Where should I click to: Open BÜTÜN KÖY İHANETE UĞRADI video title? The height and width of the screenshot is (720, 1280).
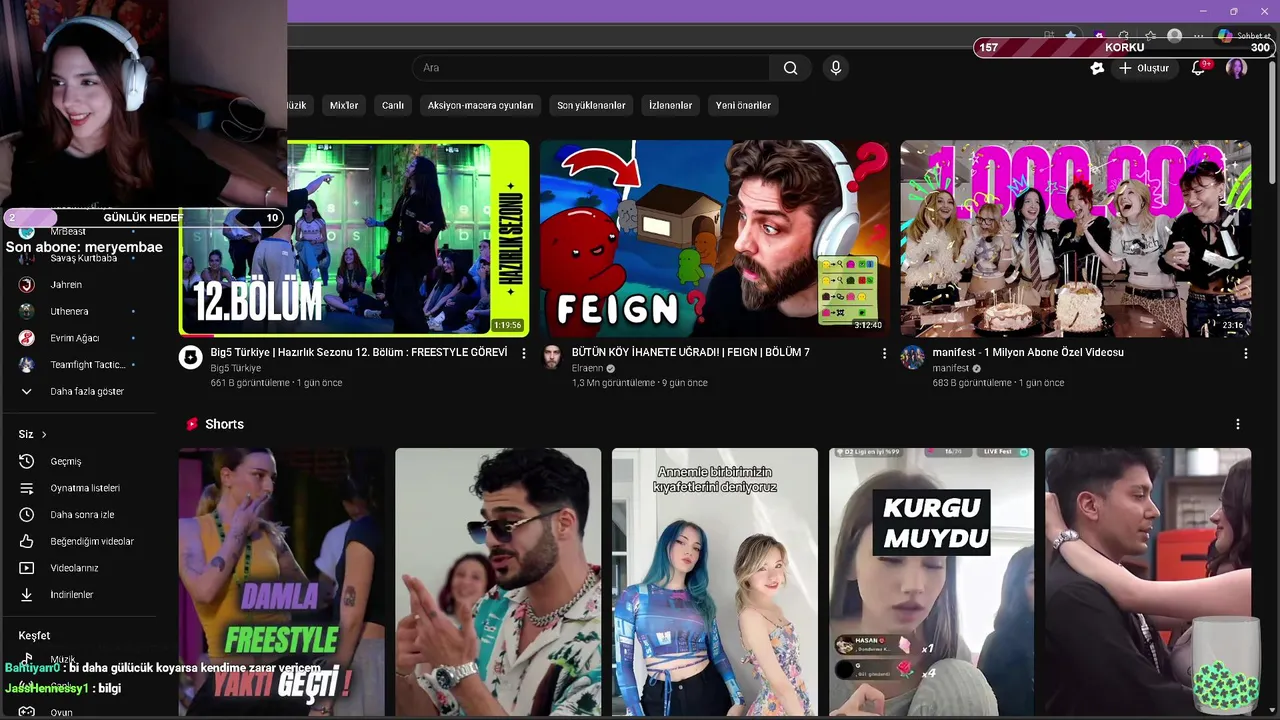pos(691,352)
